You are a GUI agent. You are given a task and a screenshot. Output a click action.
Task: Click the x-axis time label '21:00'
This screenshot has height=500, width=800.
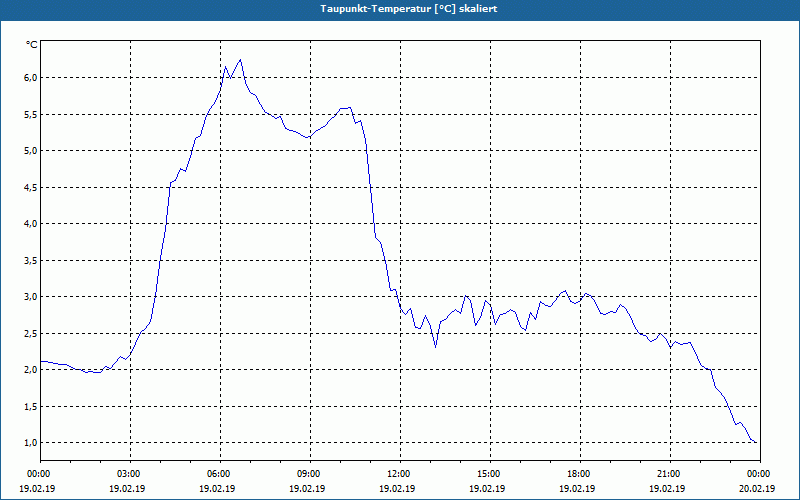tap(668, 474)
